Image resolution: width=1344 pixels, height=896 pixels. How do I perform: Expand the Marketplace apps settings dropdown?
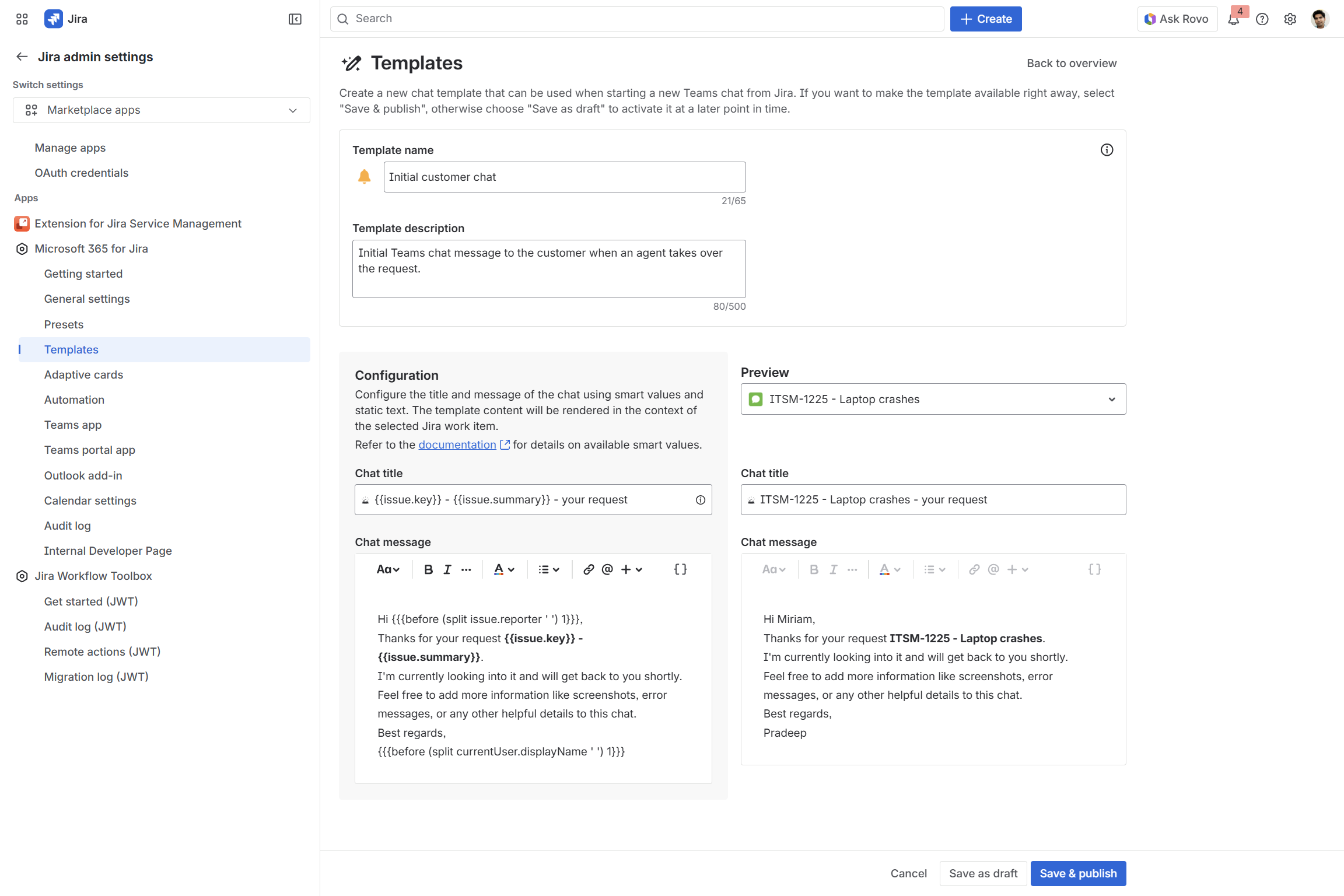click(162, 110)
